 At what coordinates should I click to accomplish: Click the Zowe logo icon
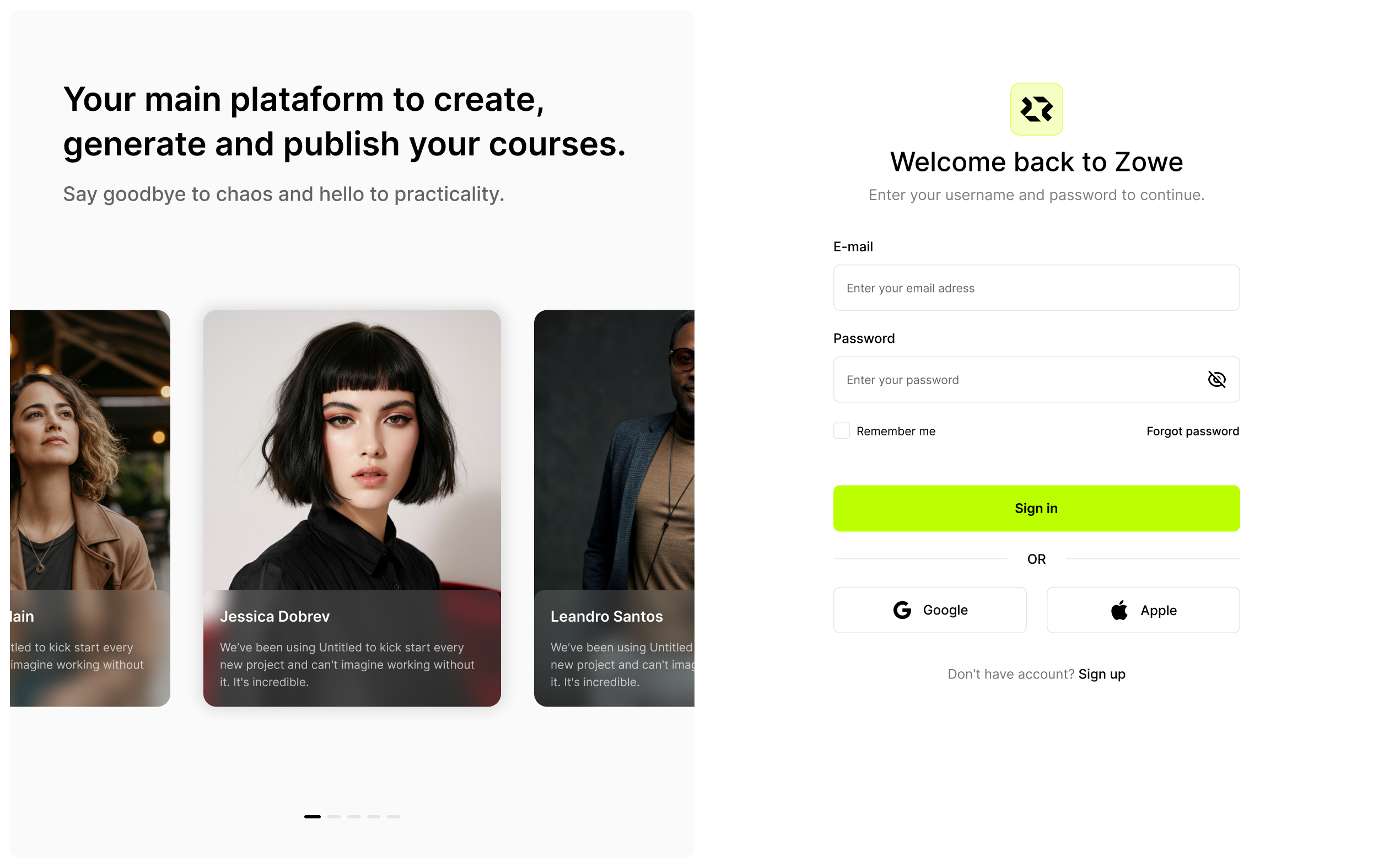(x=1036, y=109)
